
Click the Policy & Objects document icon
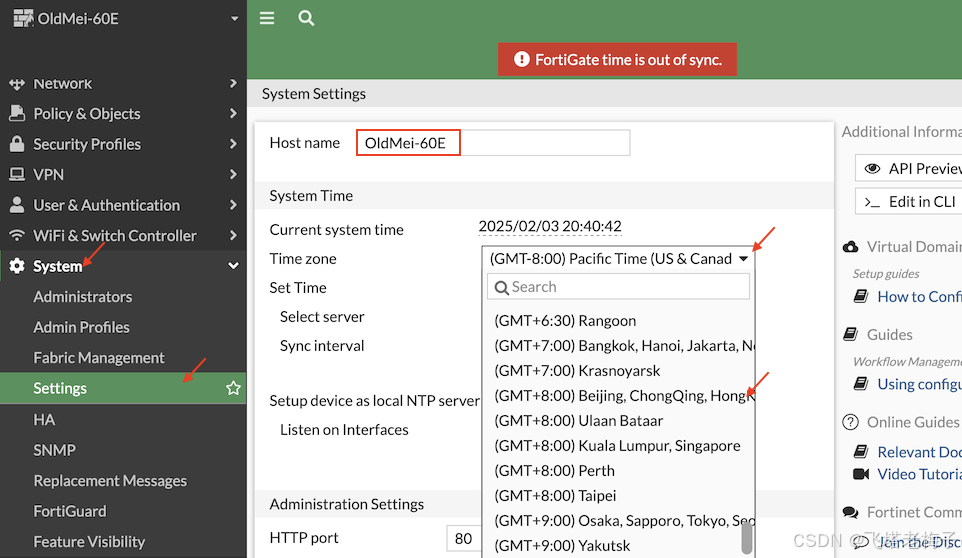point(17,113)
